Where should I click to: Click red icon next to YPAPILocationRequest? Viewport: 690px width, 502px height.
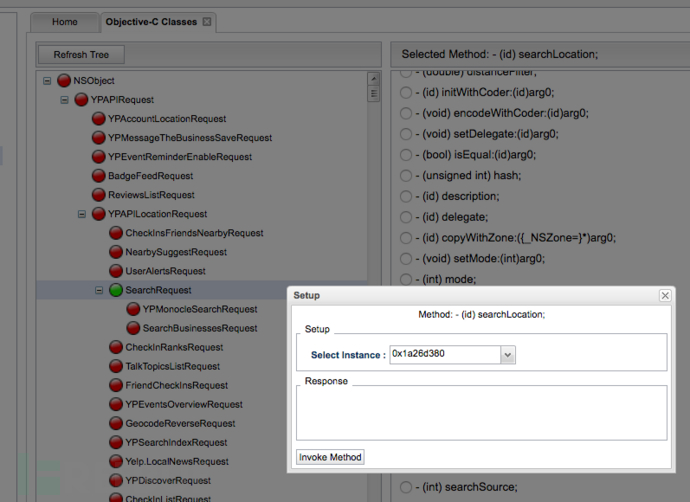[x=99, y=214]
